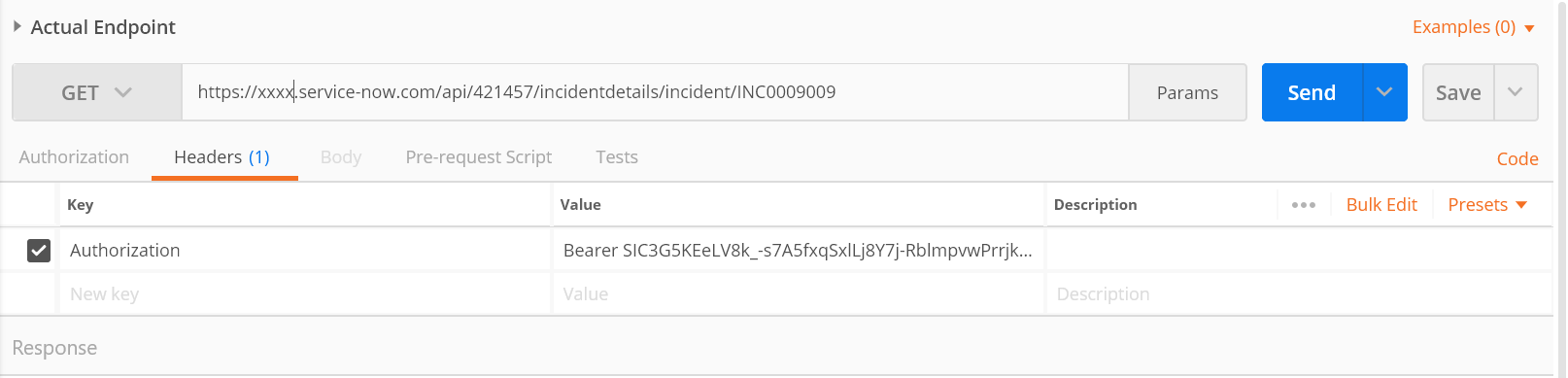Open Save options dropdown arrow

click(x=1516, y=92)
